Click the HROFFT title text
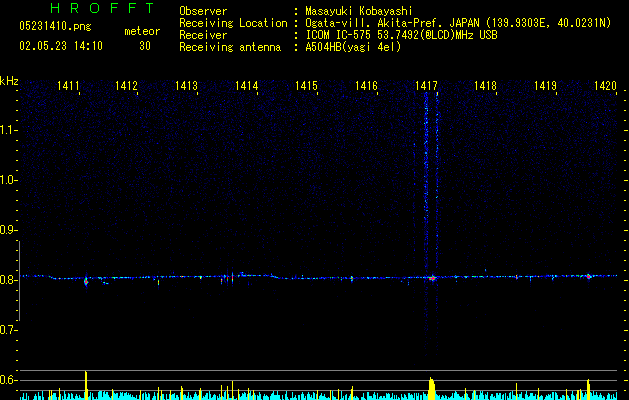Image resolution: width=629 pixels, height=400 pixels. click(x=102, y=8)
